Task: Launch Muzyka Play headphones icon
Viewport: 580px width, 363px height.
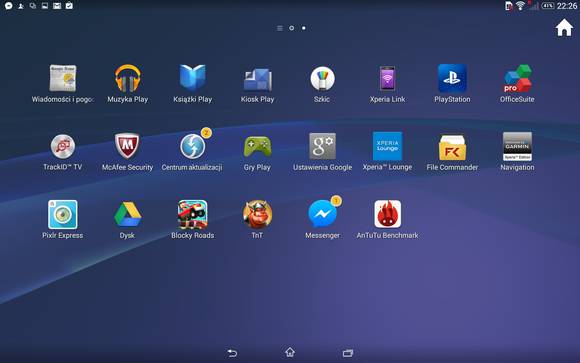Action: click(128, 78)
